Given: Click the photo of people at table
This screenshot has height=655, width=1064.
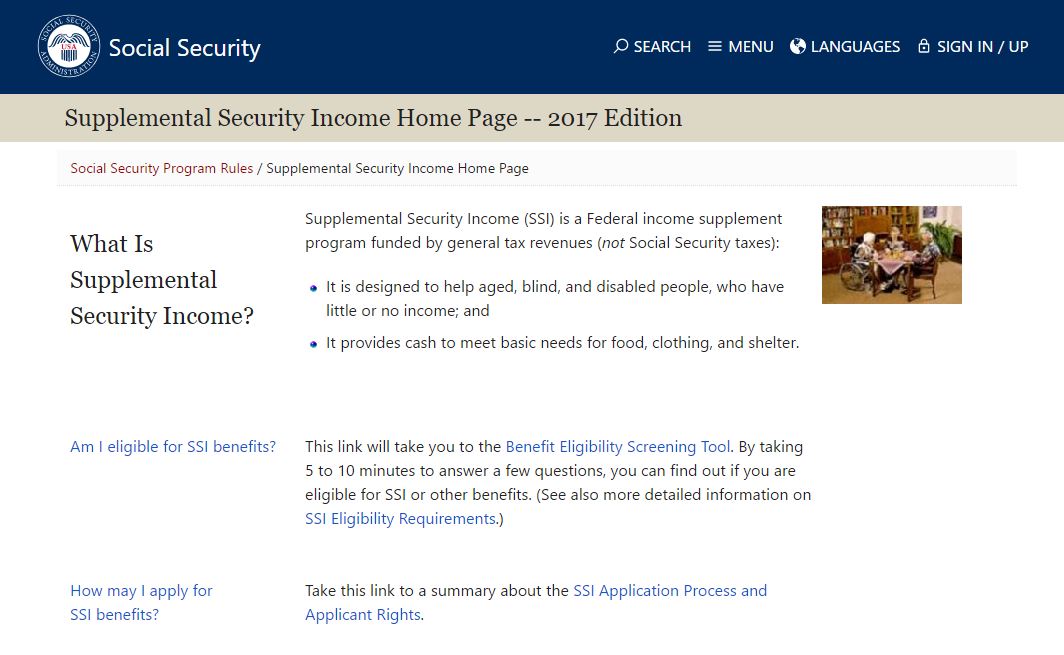Looking at the screenshot, I should point(891,254).
